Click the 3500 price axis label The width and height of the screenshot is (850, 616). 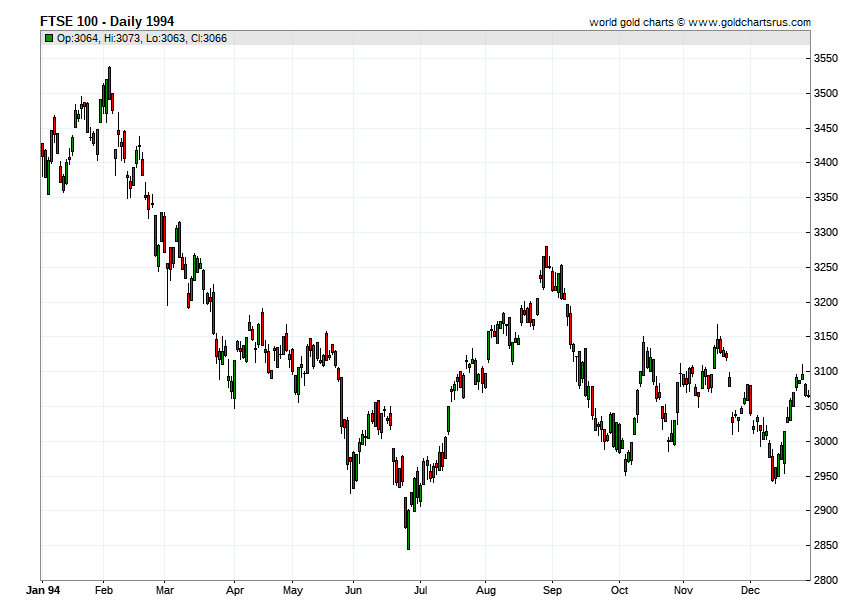point(826,93)
